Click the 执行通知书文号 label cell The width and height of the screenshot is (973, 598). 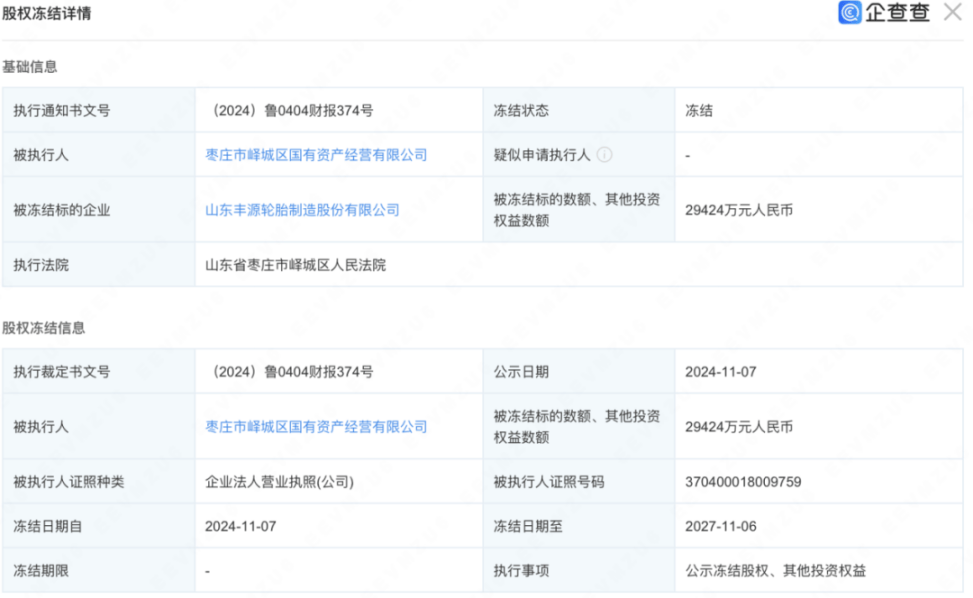[x=99, y=110]
